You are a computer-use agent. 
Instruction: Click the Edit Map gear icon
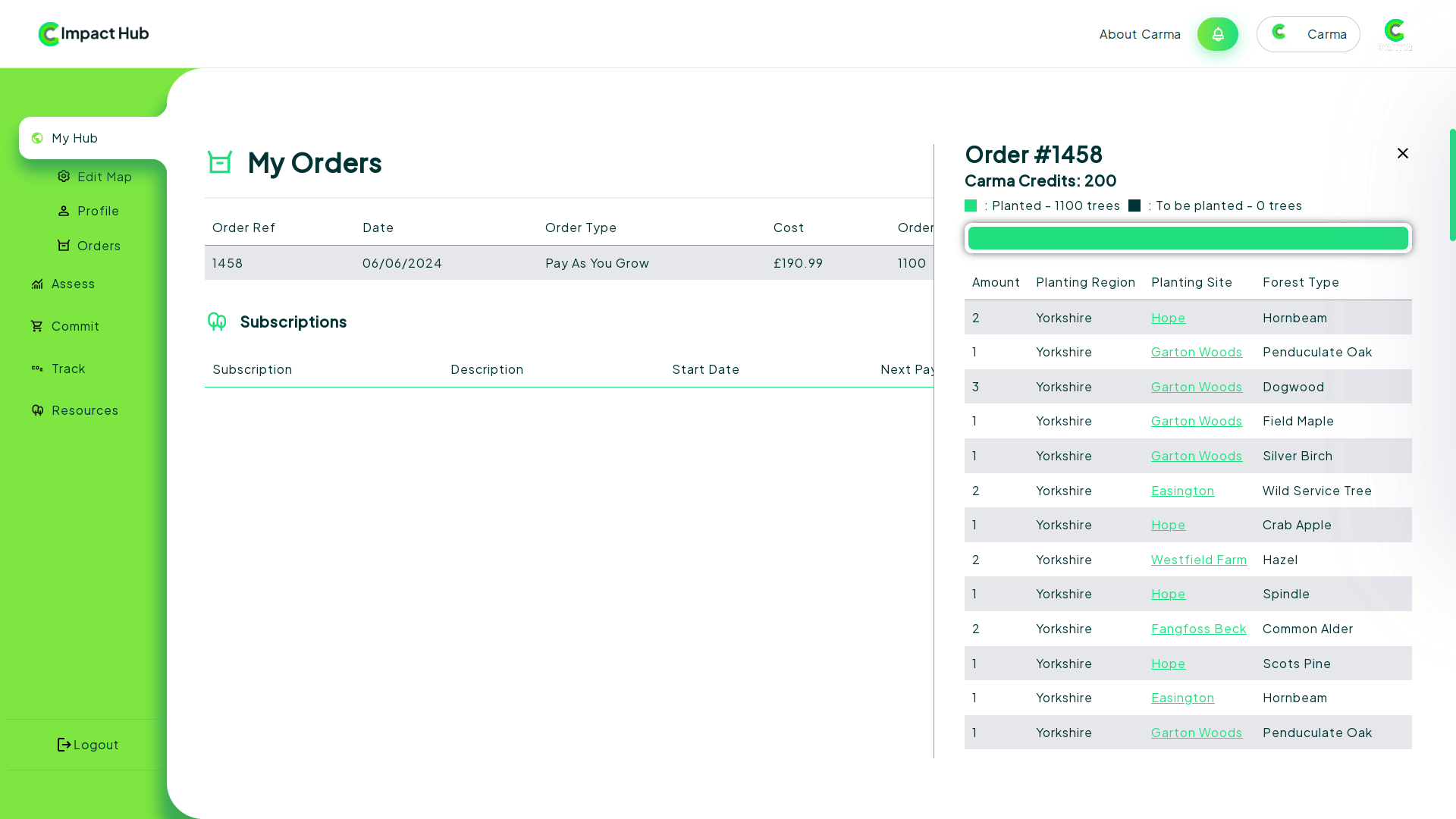click(64, 177)
